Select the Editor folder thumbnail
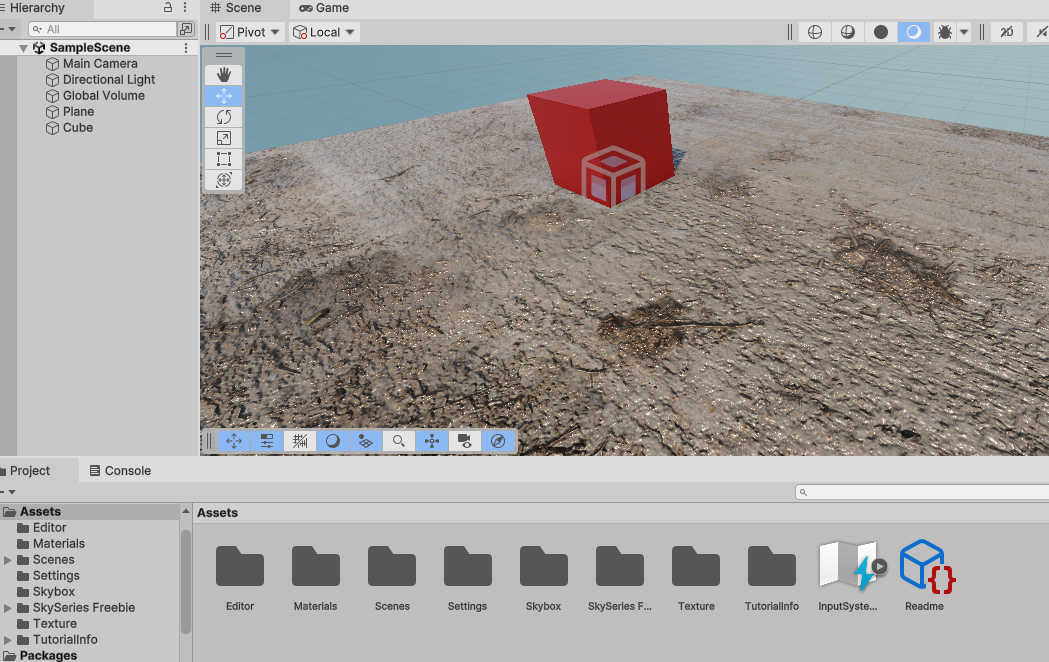 tap(240, 566)
